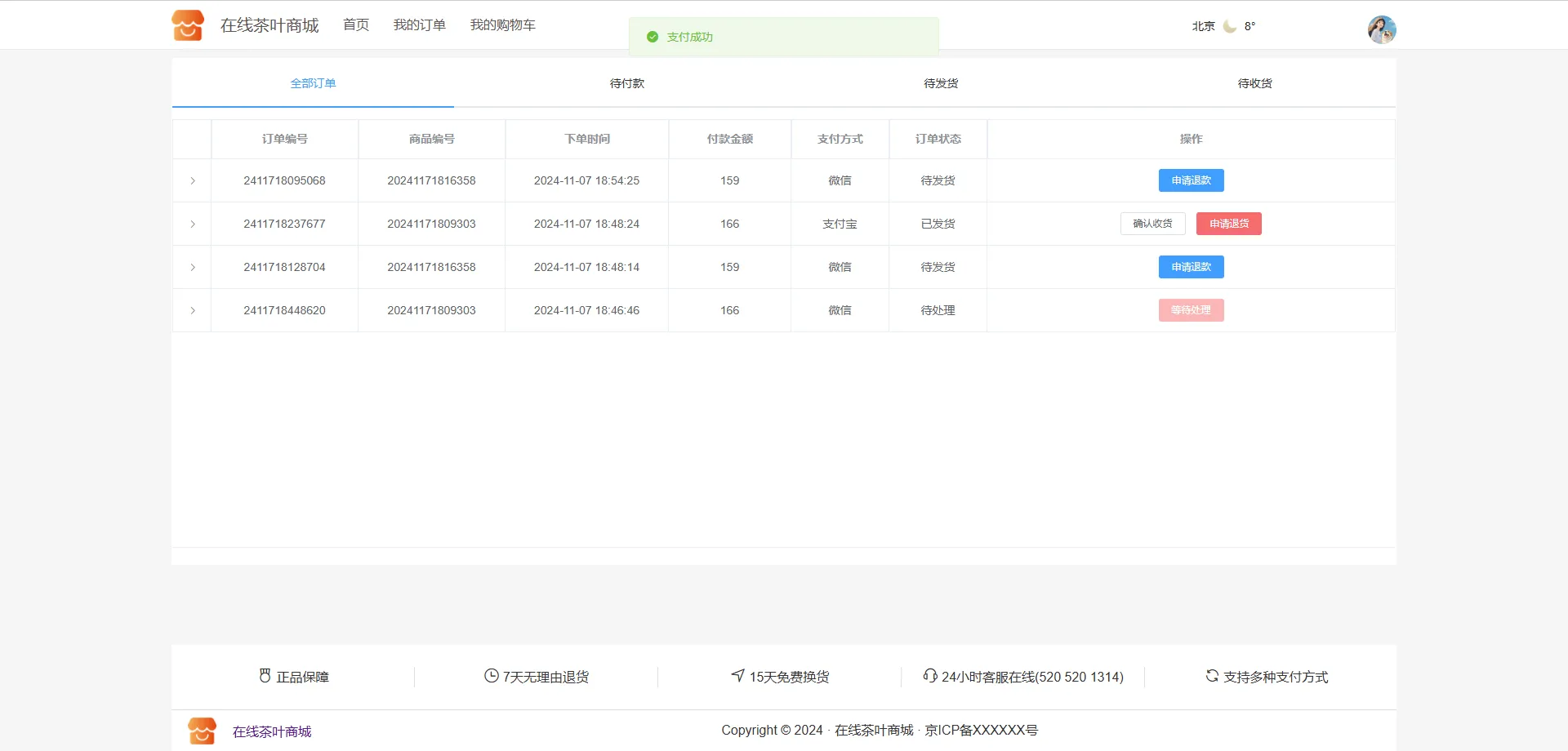This screenshot has height=751, width=1568.
Task: Expand order 2411718237677 row details
Action: tap(193, 224)
